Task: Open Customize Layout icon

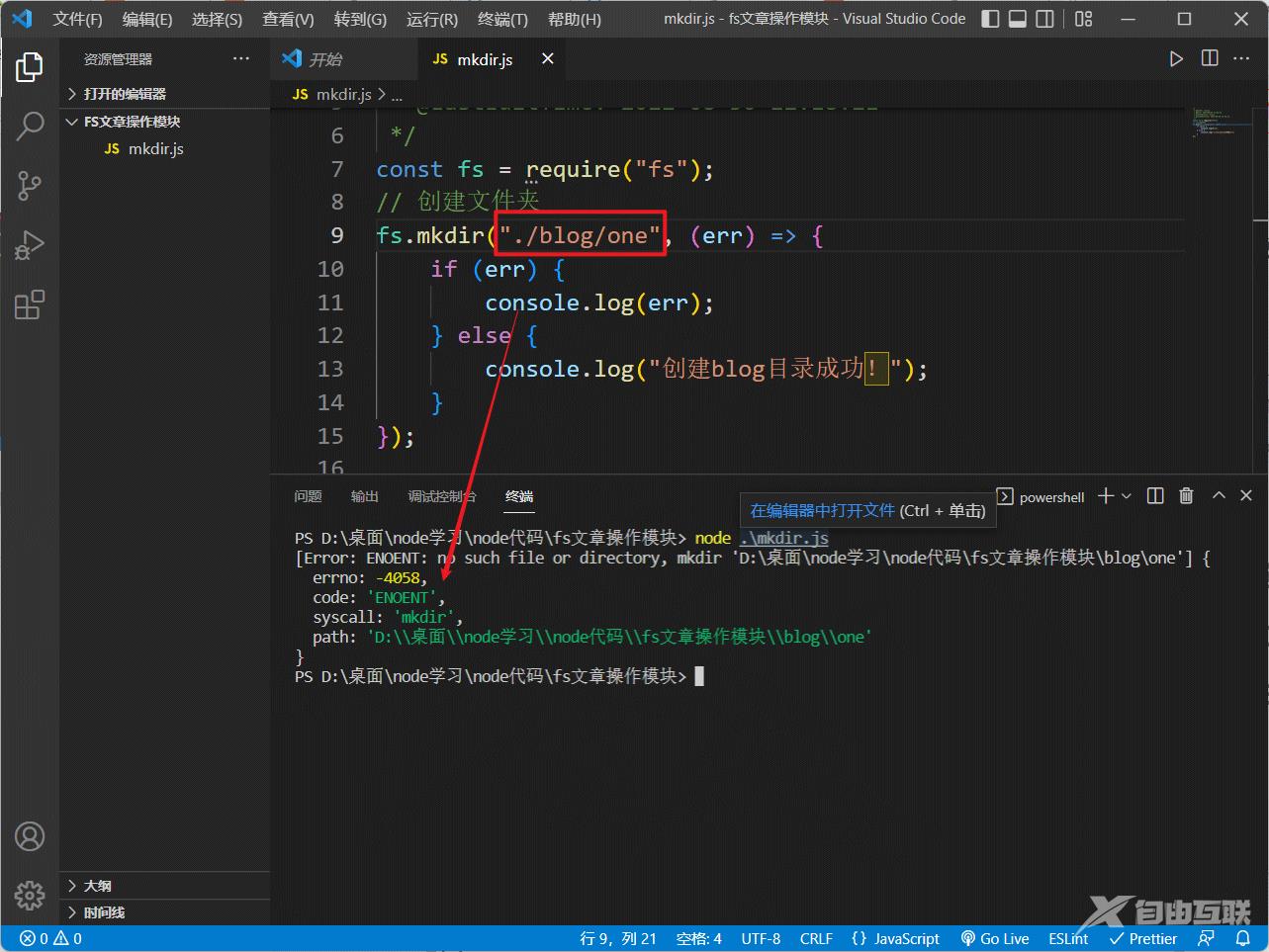Action: pyautogui.click(x=1083, y=19)
